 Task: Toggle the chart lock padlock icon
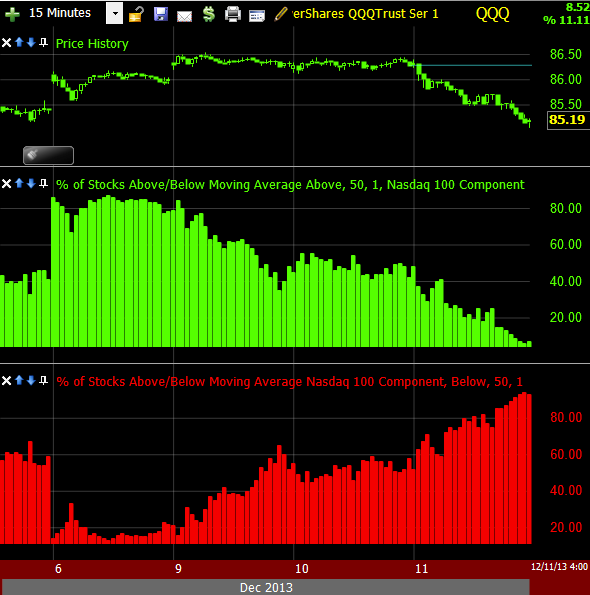pos(136,14)
